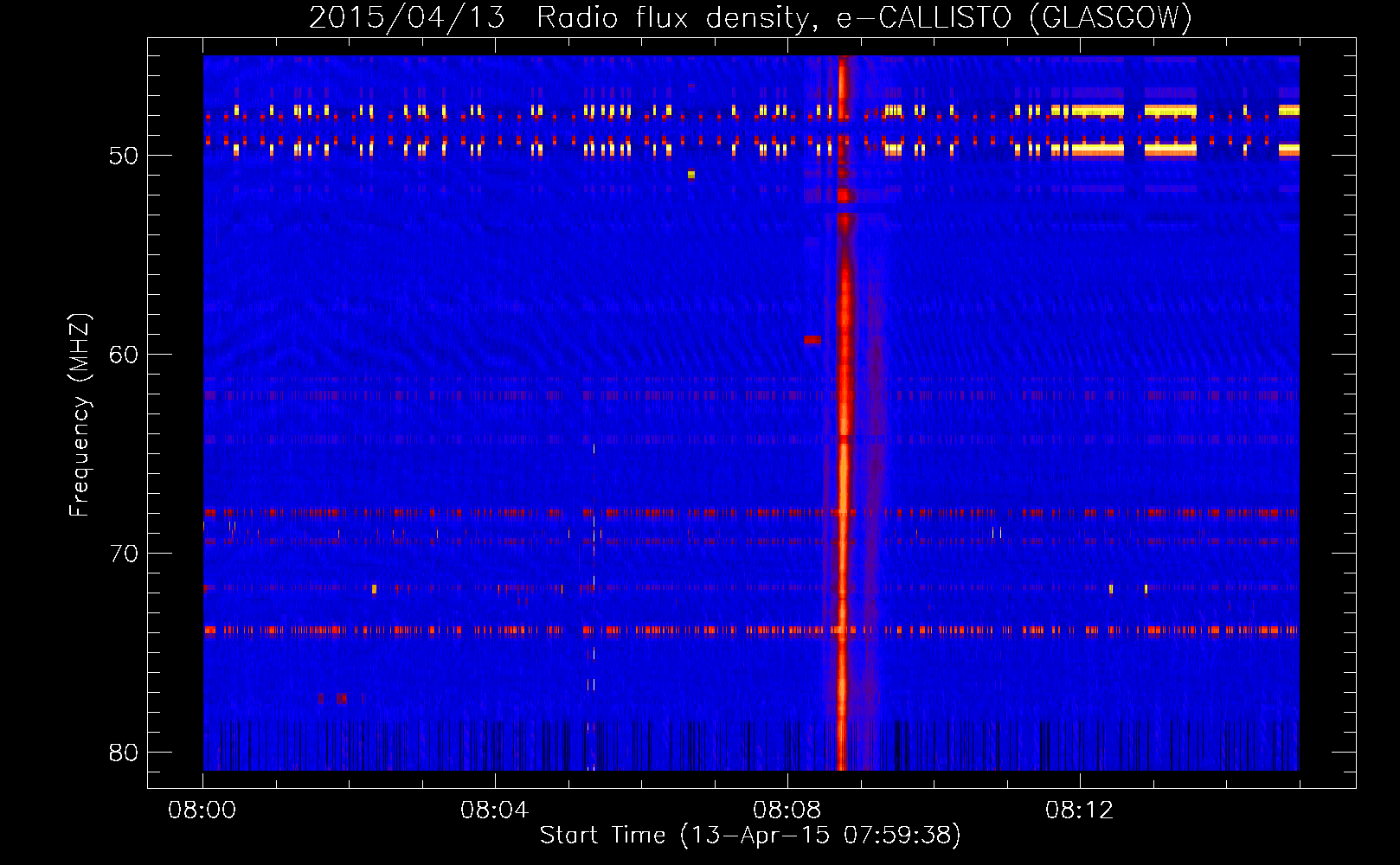Click the small yellow dot near 51 MHz
Screen dimensions: 1400x865
click(x=691, y=175)
